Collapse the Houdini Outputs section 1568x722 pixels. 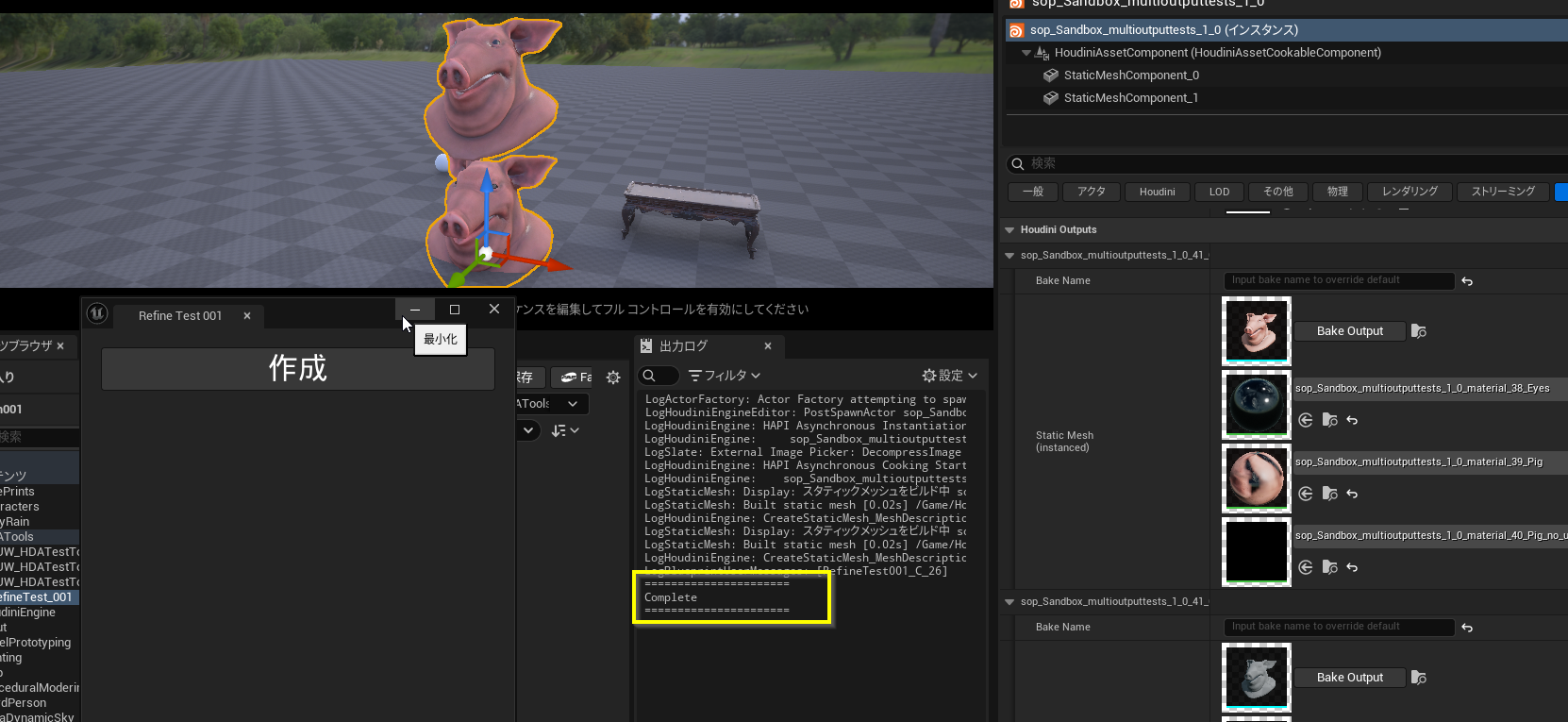pyautogui.click(x=1009, y=230)
